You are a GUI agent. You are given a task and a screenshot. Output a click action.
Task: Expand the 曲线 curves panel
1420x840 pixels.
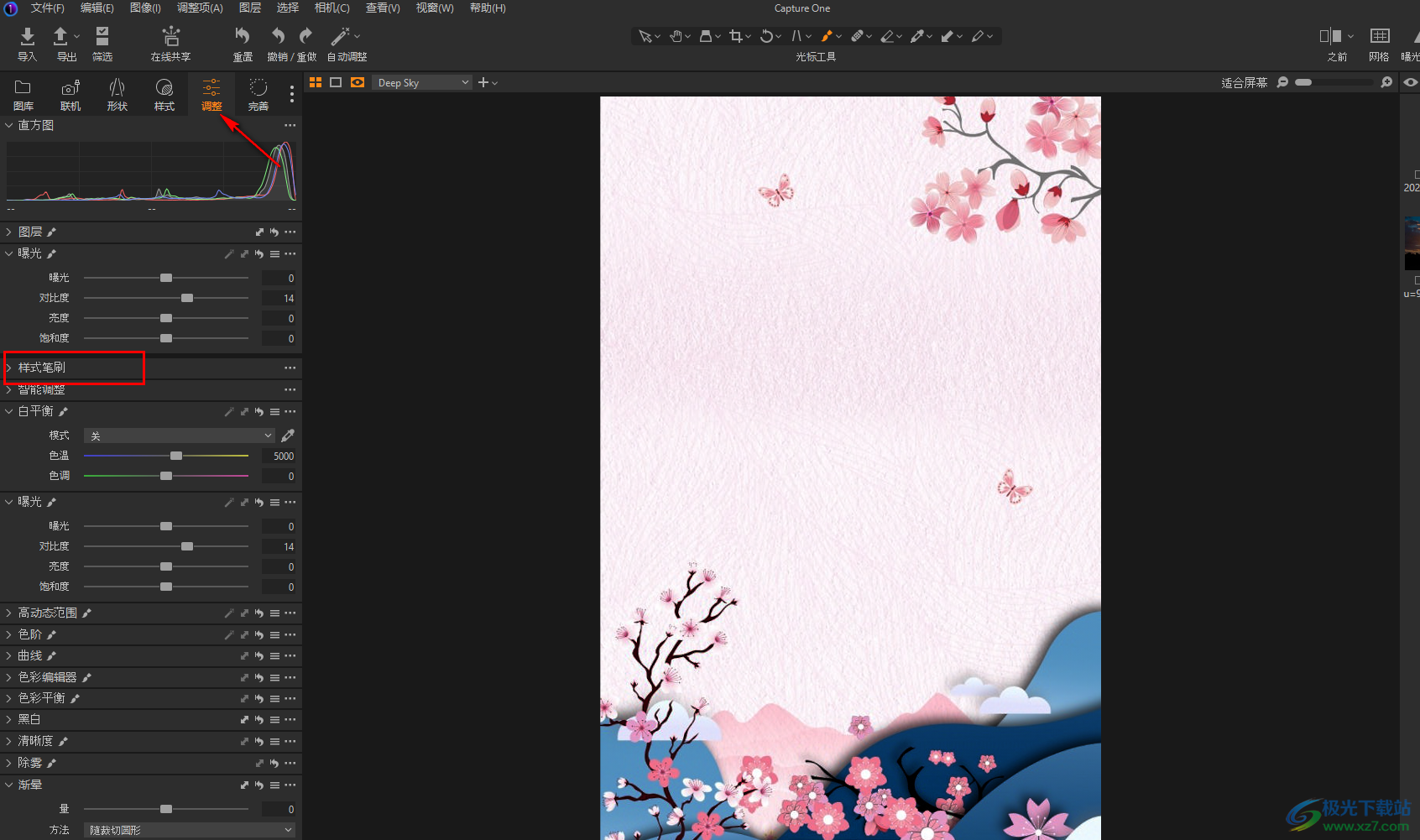tap(9, 655)
